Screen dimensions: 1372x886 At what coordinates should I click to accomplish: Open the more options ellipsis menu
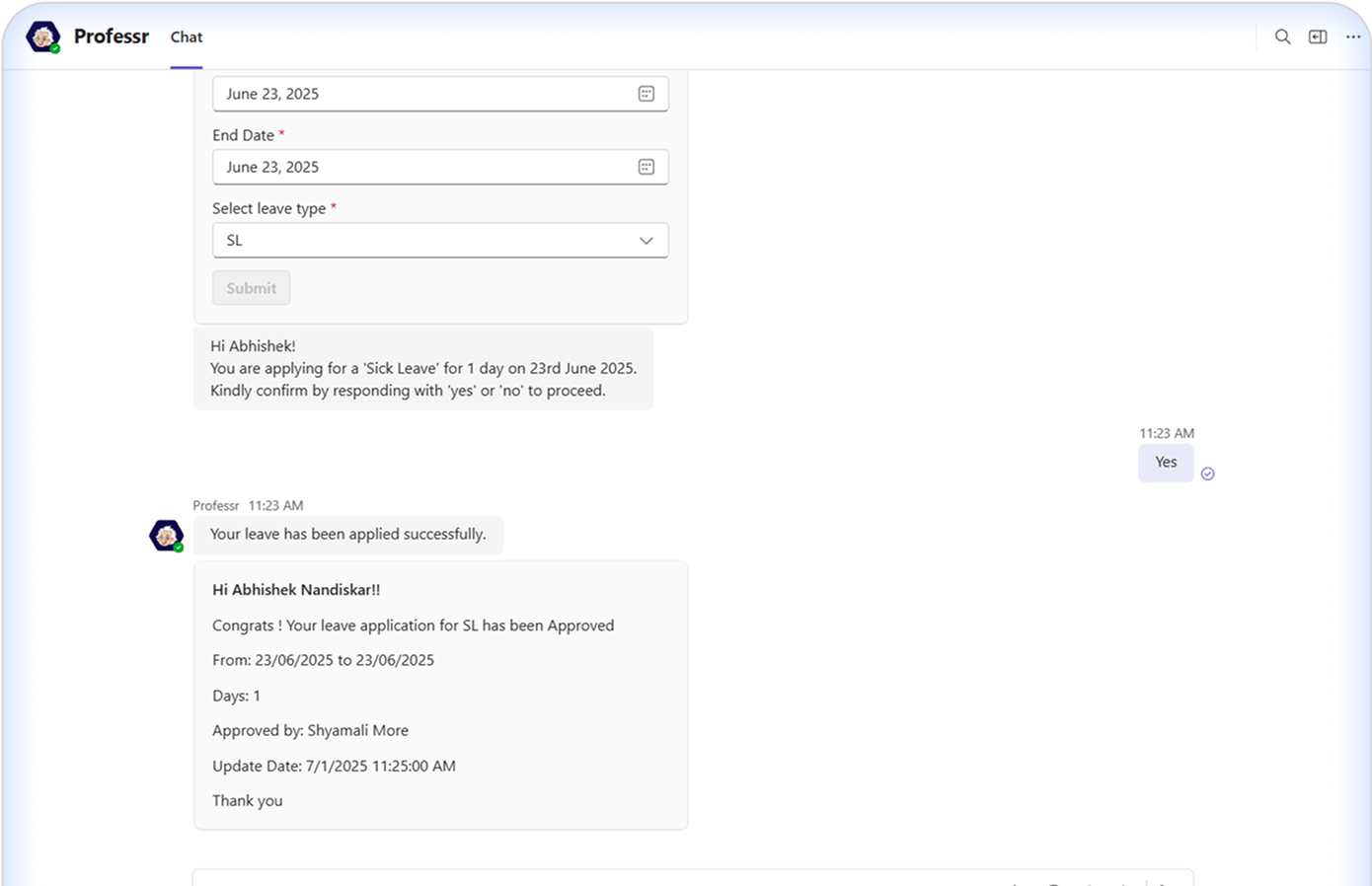pyautogui.click(x=1352, y=37)
